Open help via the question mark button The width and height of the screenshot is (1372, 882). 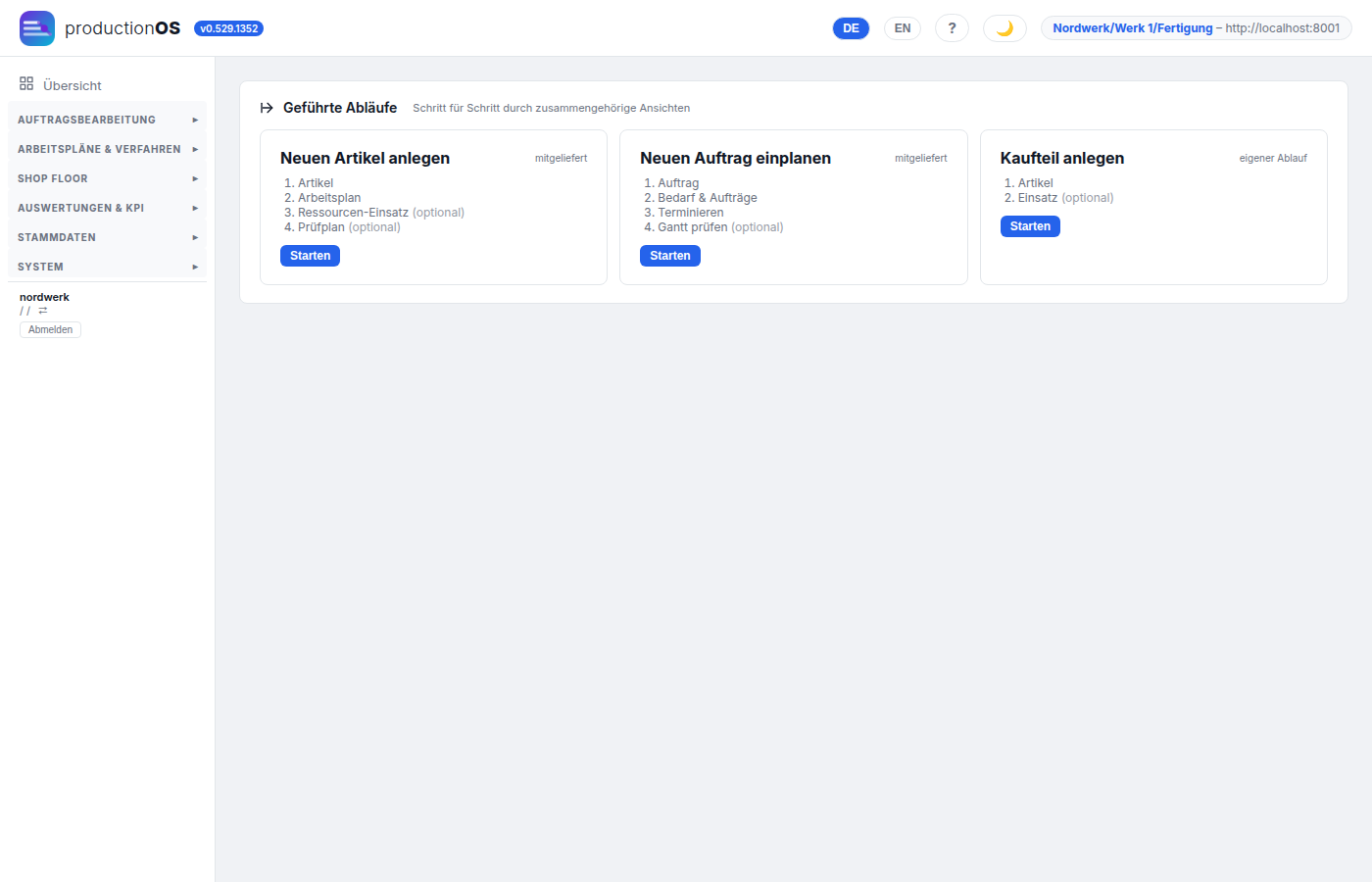952,28
